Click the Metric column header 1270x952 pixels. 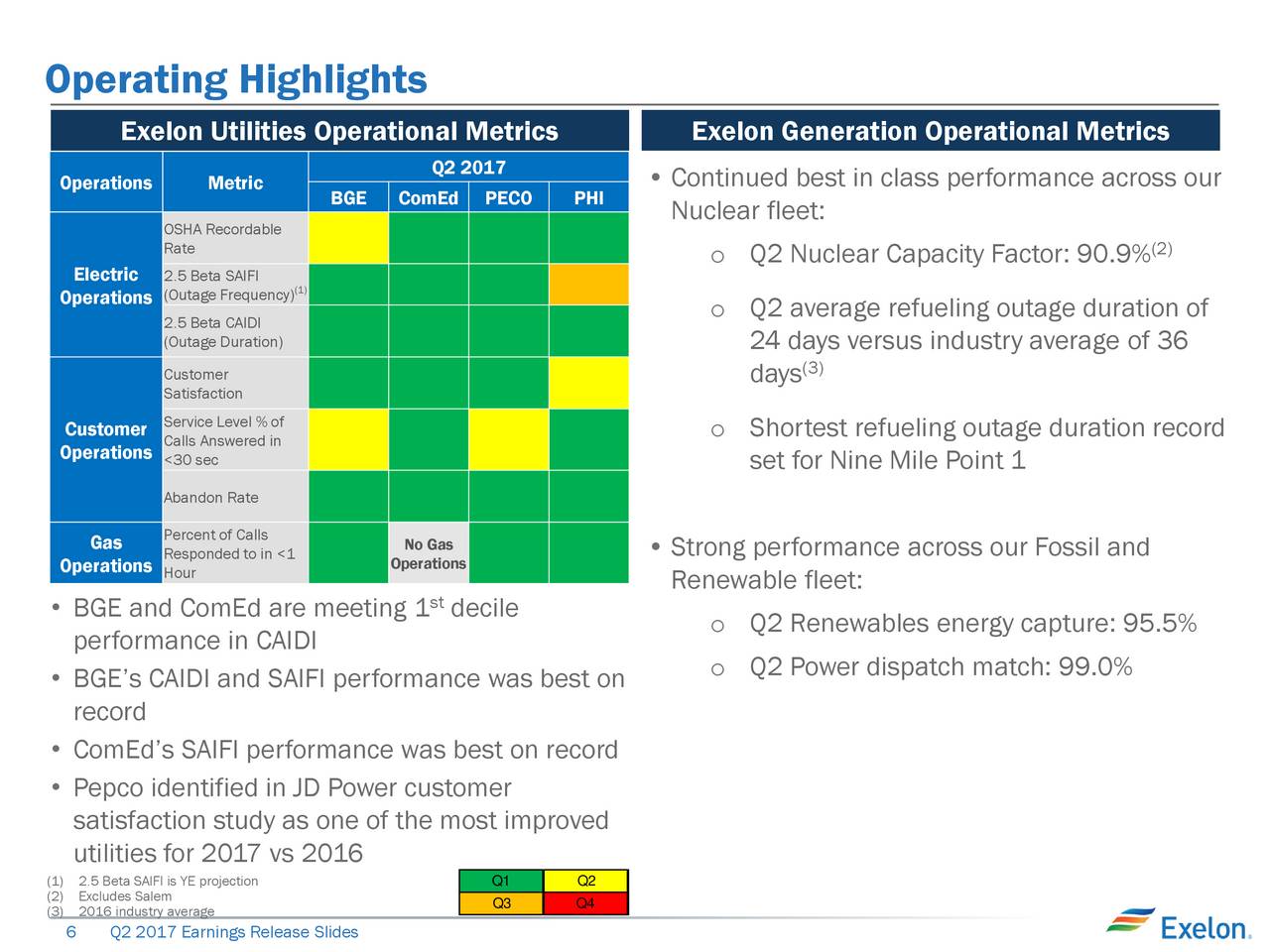point(235,182)
